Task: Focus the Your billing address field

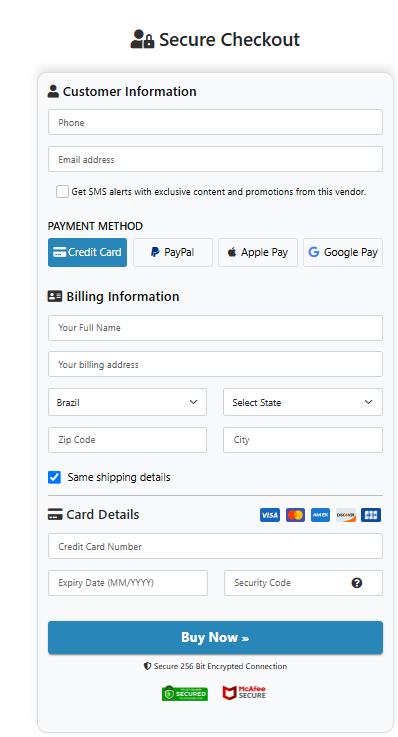Action: pyautogui.click(x=215, y=364)
